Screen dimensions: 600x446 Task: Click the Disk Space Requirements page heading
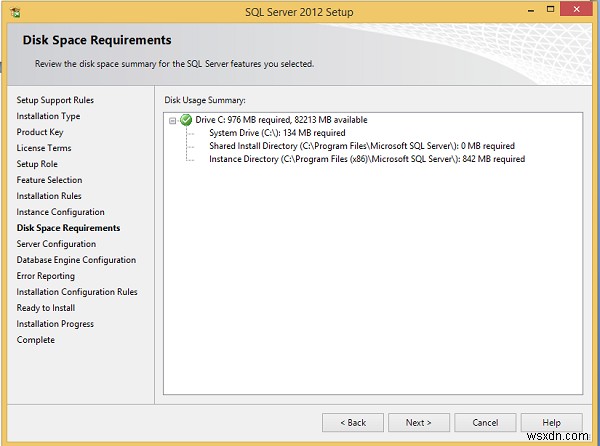[x=97, y=40]
